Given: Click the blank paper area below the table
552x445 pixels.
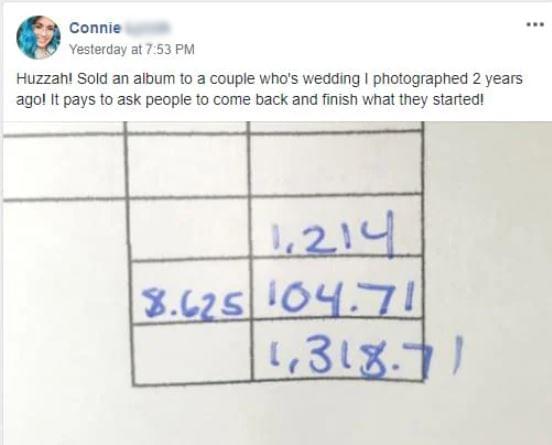Looking at the screenshot, I should point(277,415).
